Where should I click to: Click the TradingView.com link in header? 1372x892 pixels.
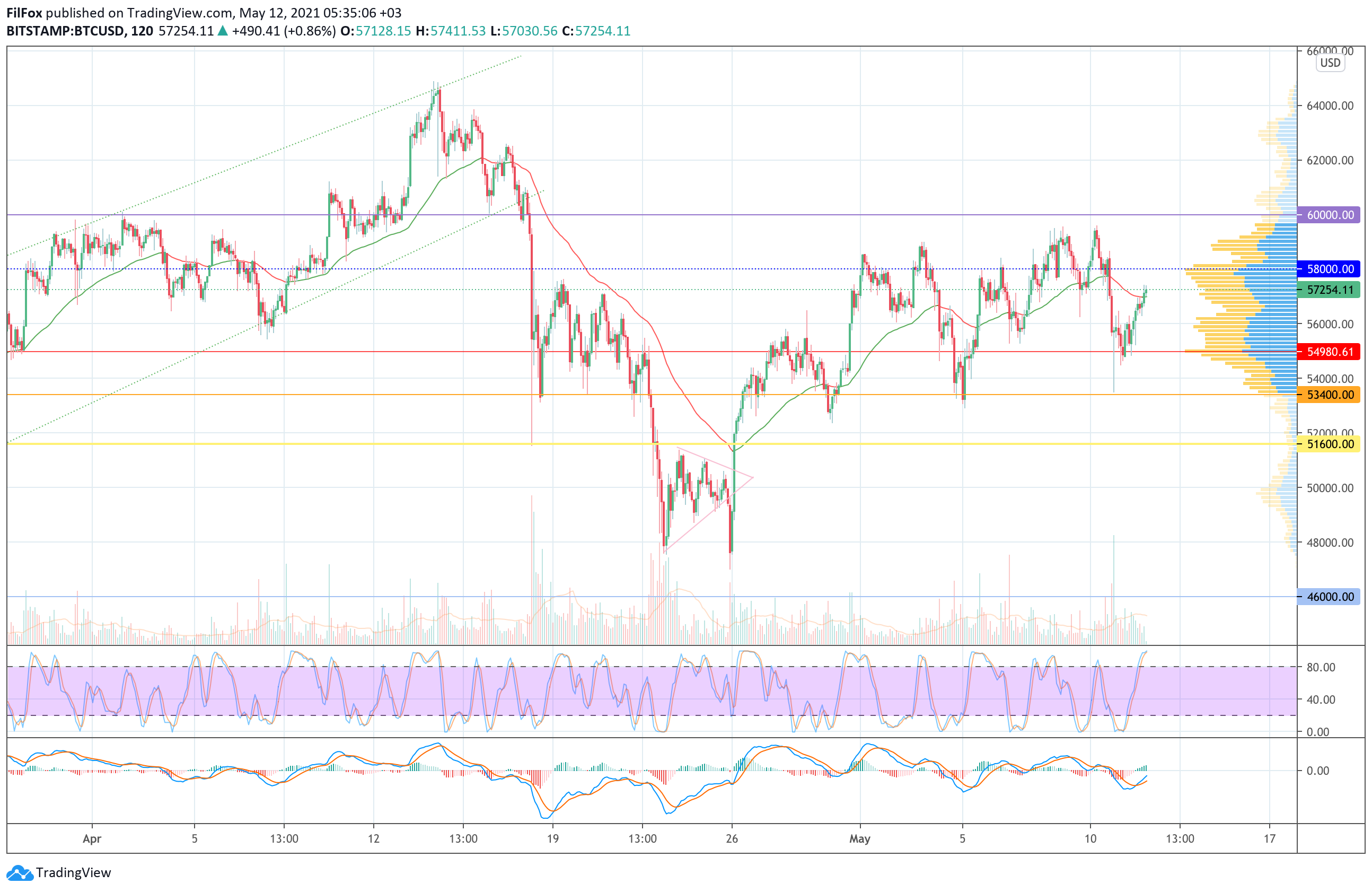[179, 13]
